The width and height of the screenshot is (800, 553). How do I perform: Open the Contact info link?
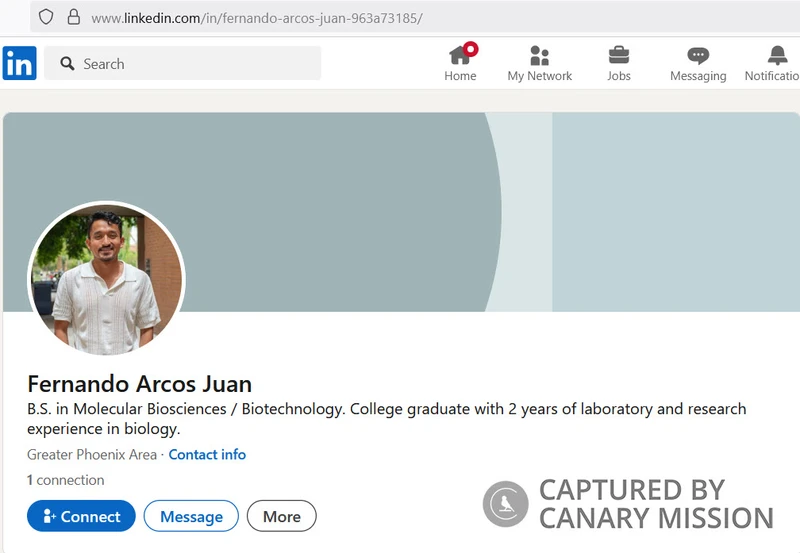207,455
